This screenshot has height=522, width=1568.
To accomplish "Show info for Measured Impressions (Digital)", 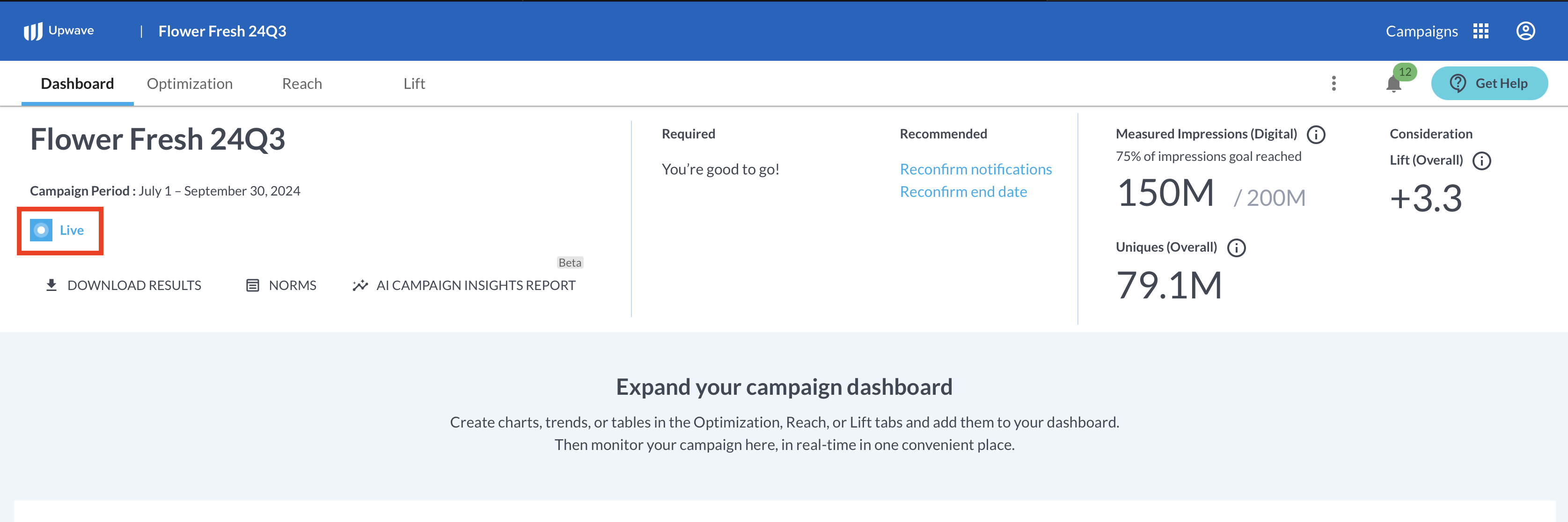I will tap(1315, 134).
